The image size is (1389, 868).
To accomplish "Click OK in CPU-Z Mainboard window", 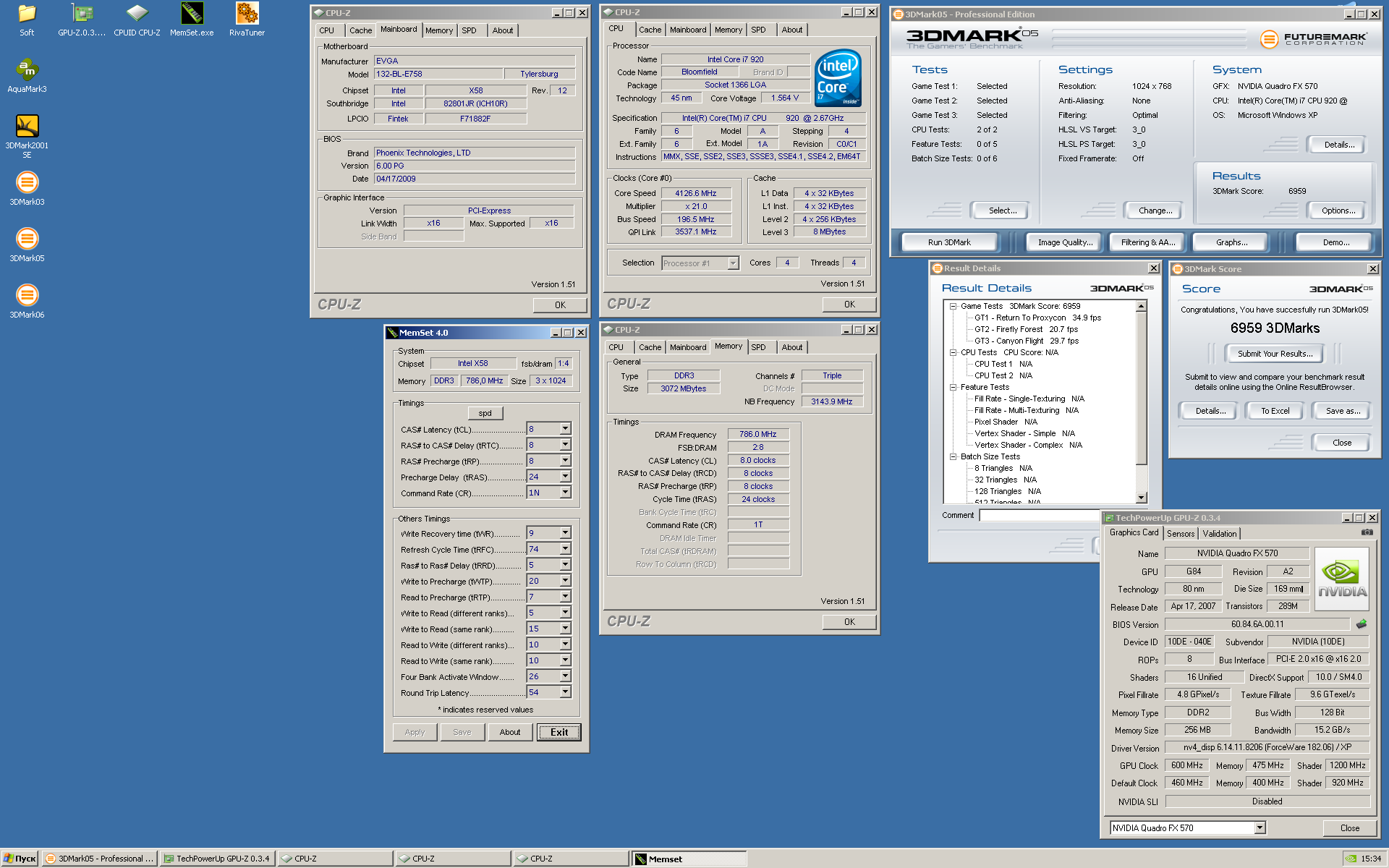I will point(560,305).
